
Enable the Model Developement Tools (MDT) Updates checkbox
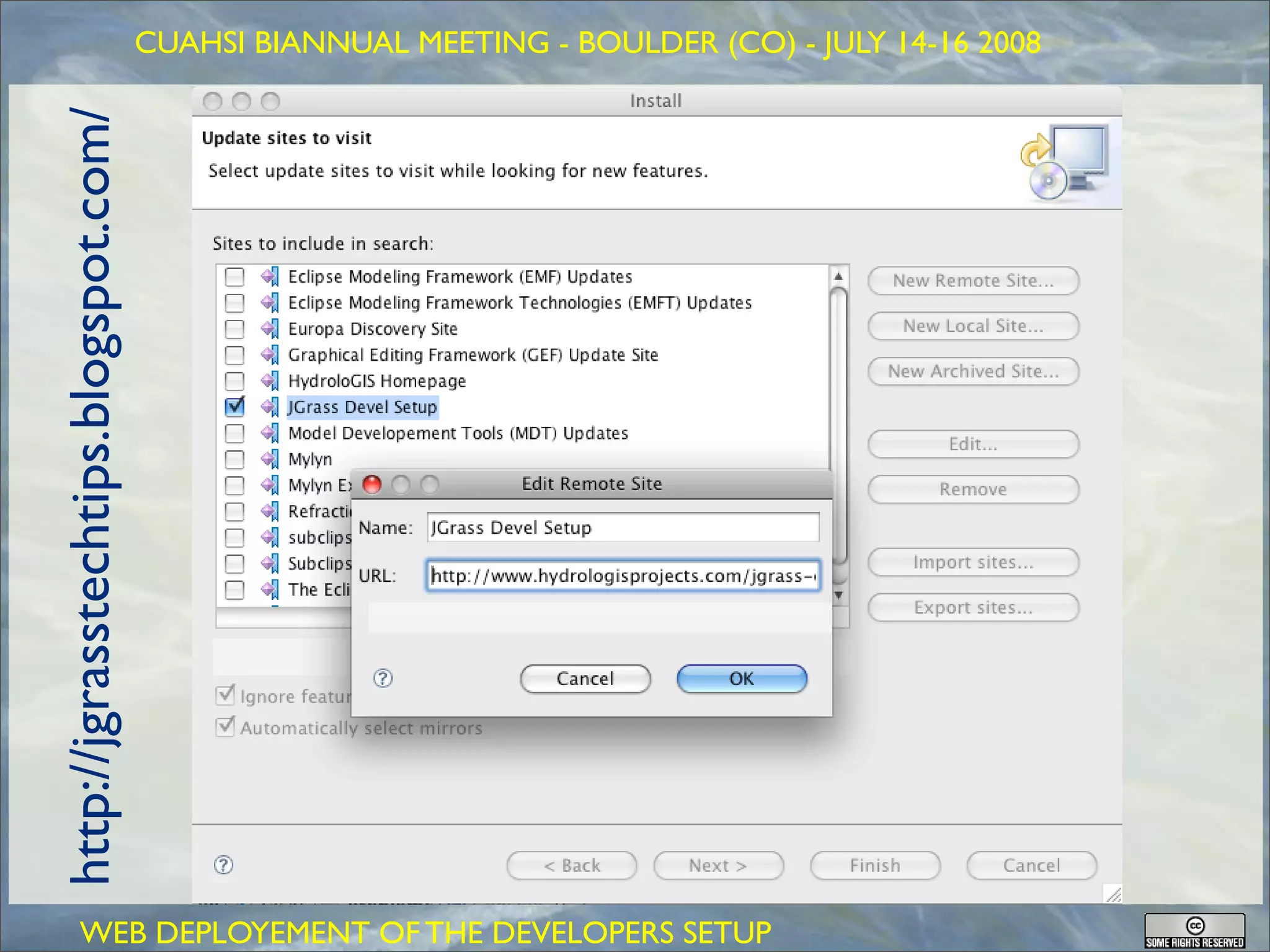(235, 433)
